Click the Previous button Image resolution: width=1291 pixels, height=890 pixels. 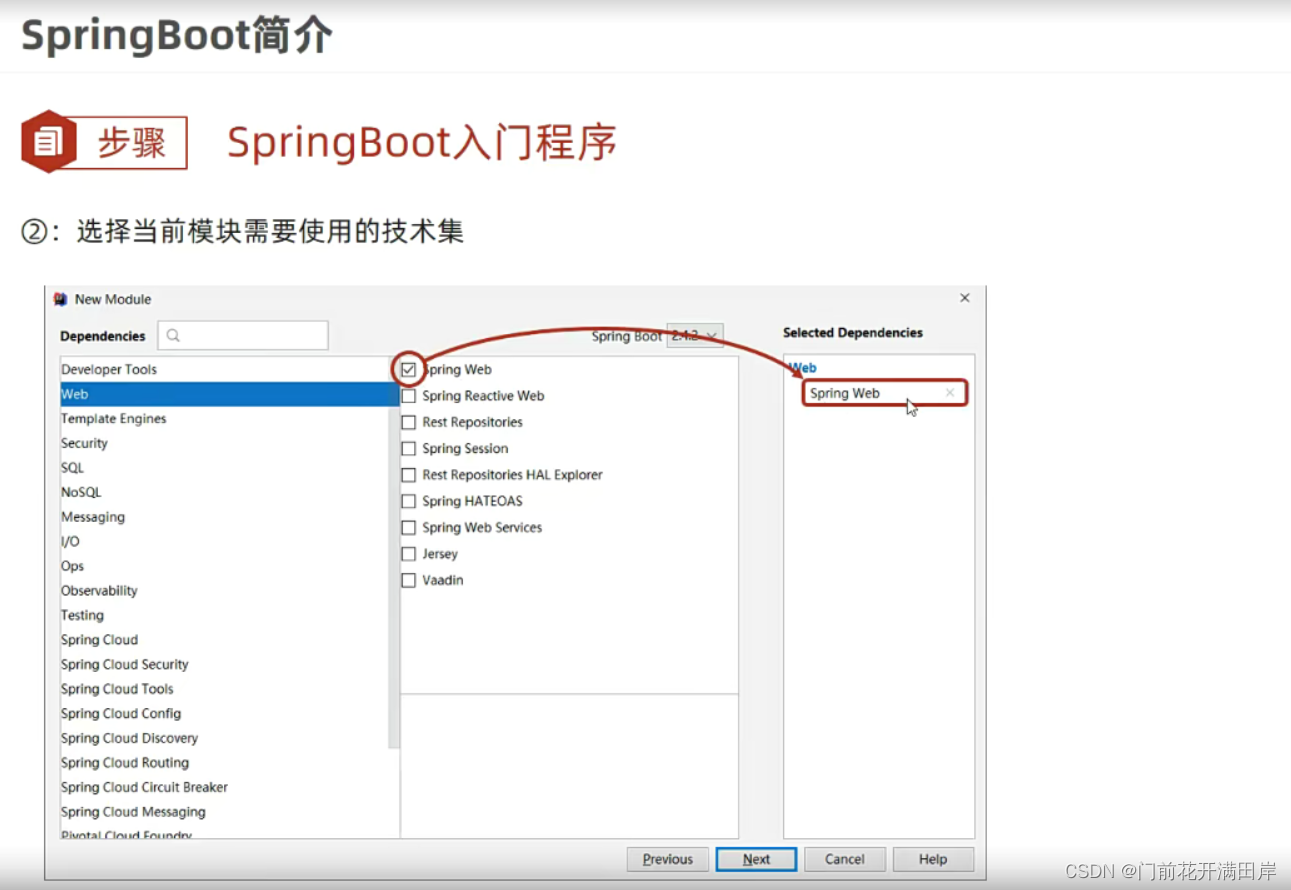pyautogui.click(x=668, y=859)
